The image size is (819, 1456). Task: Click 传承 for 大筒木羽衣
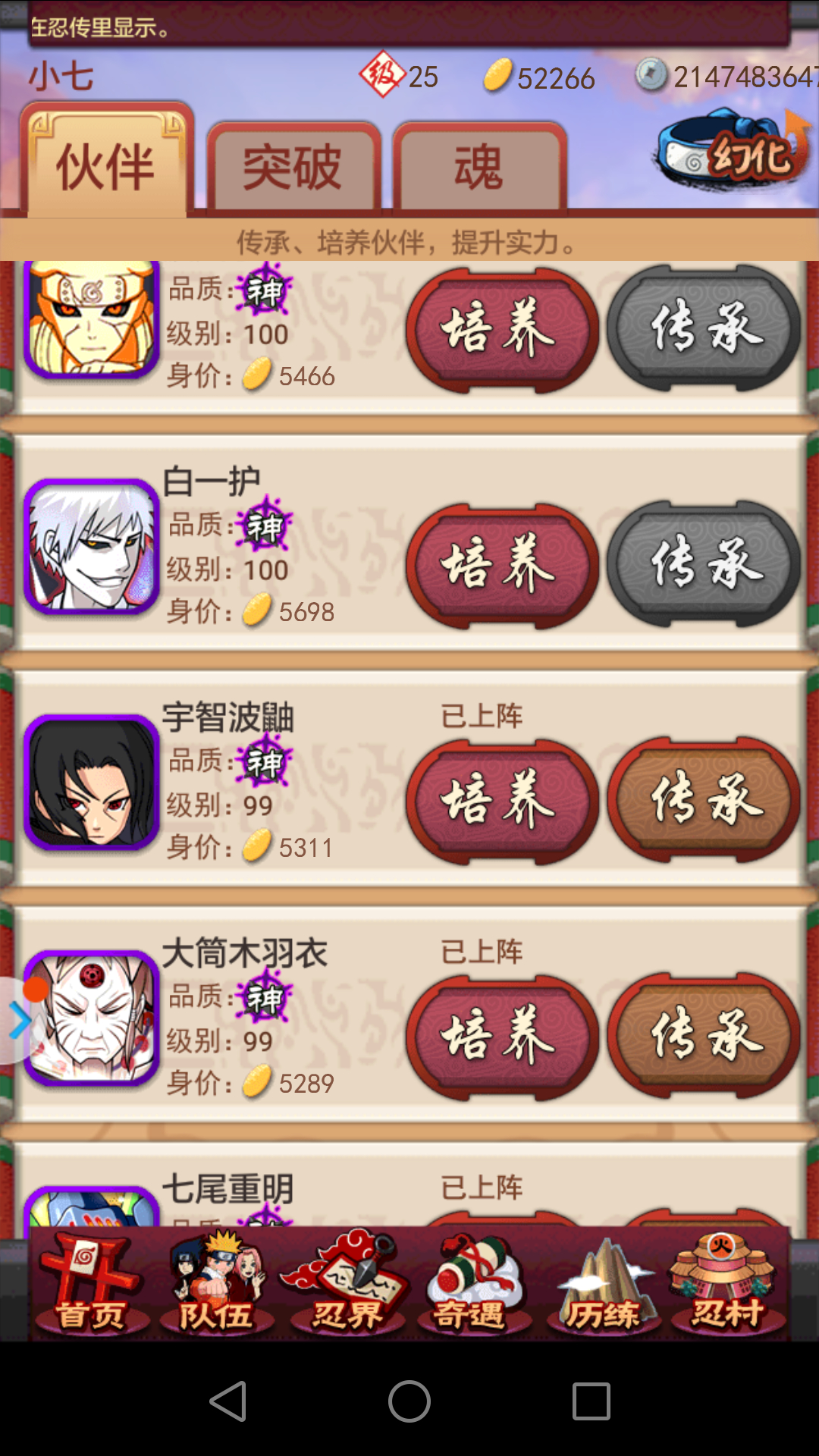tap(703, 1037)
